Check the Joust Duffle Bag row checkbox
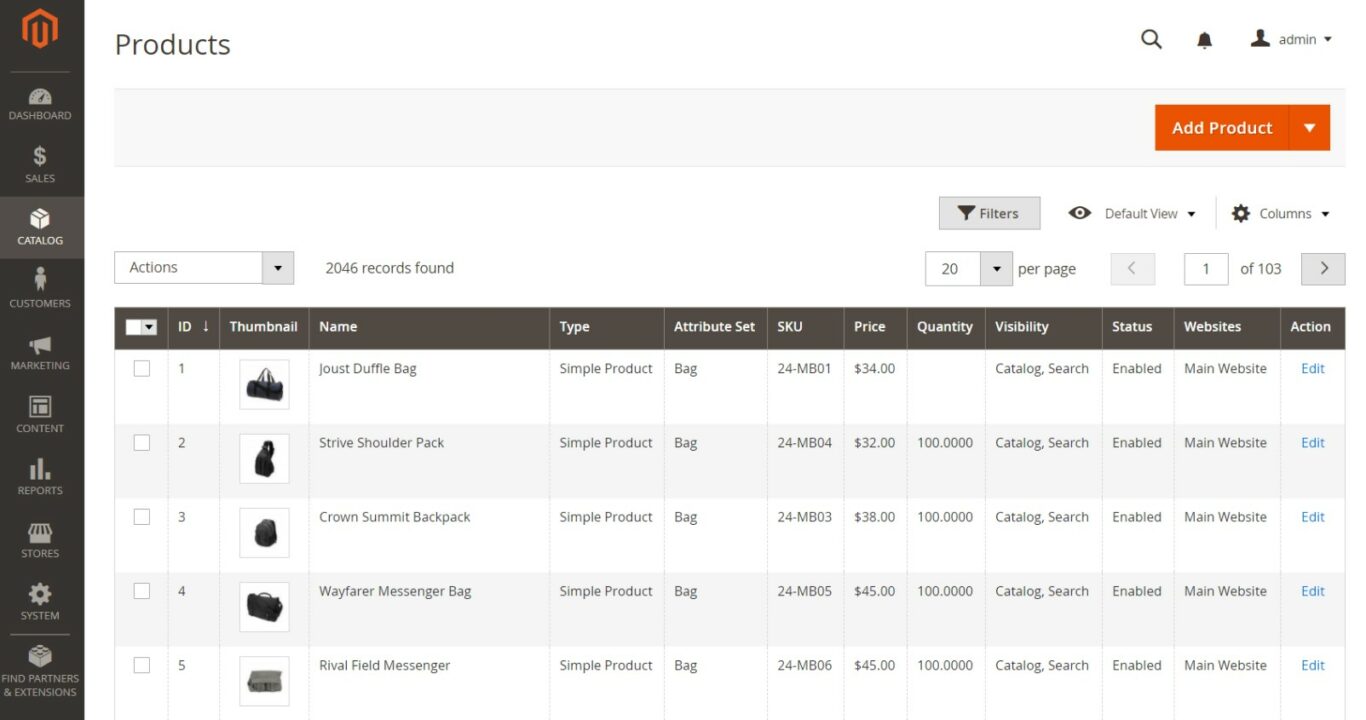The image size is (1366, 720). pos(142,368)
